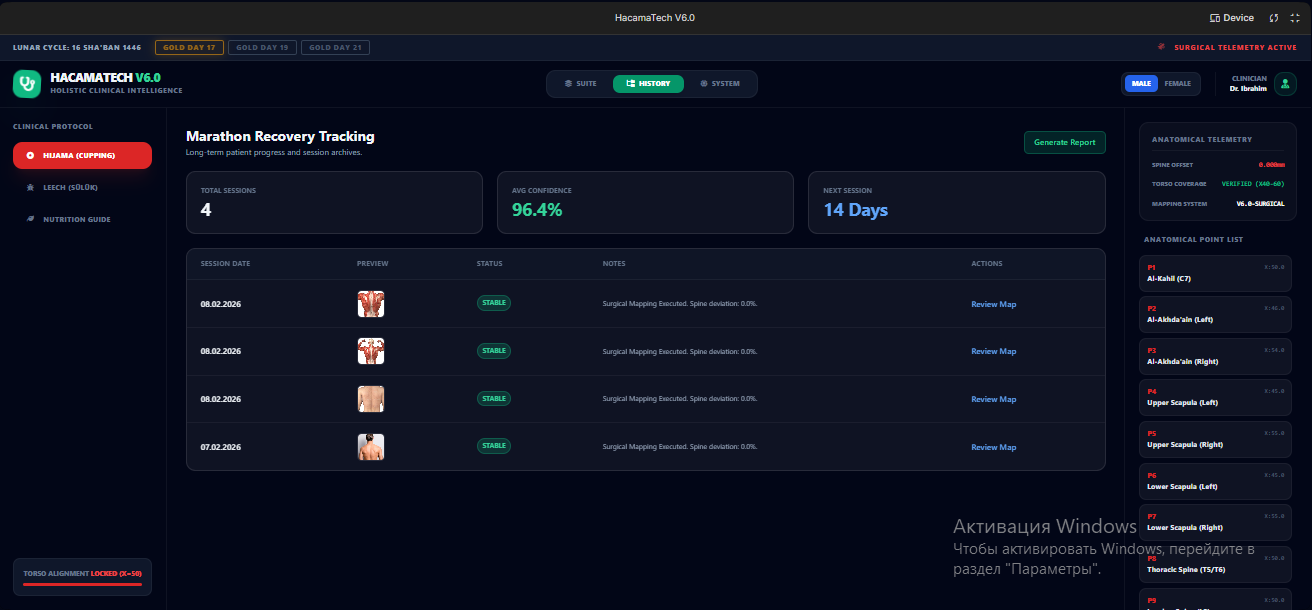
Task: Click the Generate Report button
Action: 1064,142
